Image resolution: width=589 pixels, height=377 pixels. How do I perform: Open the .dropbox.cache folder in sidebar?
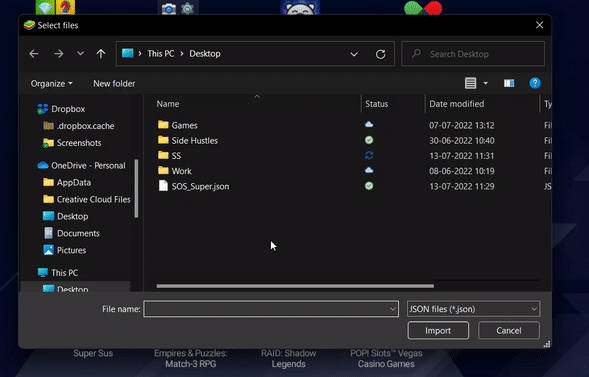[79, 126]
